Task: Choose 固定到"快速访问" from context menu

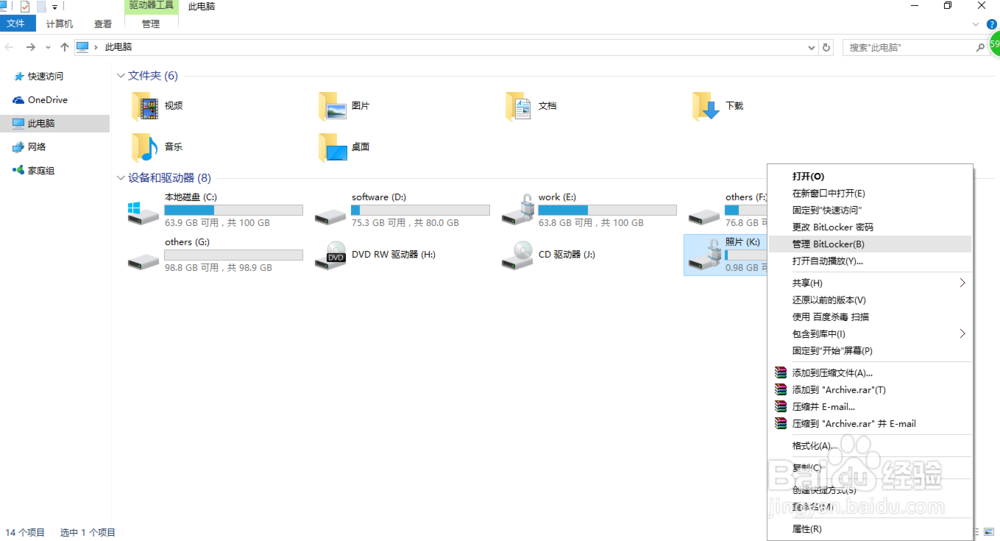Action: (x=870, y=210)
